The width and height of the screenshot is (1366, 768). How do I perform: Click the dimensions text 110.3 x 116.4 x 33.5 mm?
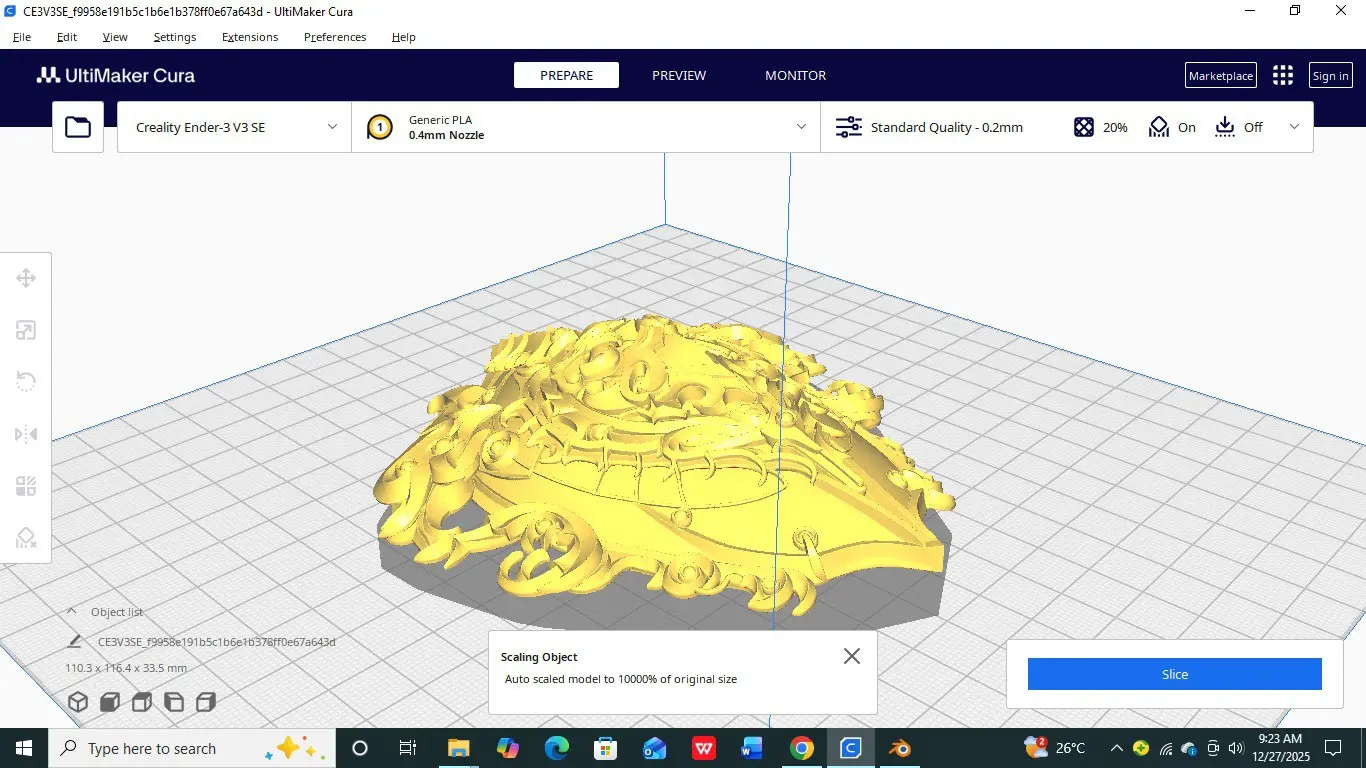click(126, 668)
